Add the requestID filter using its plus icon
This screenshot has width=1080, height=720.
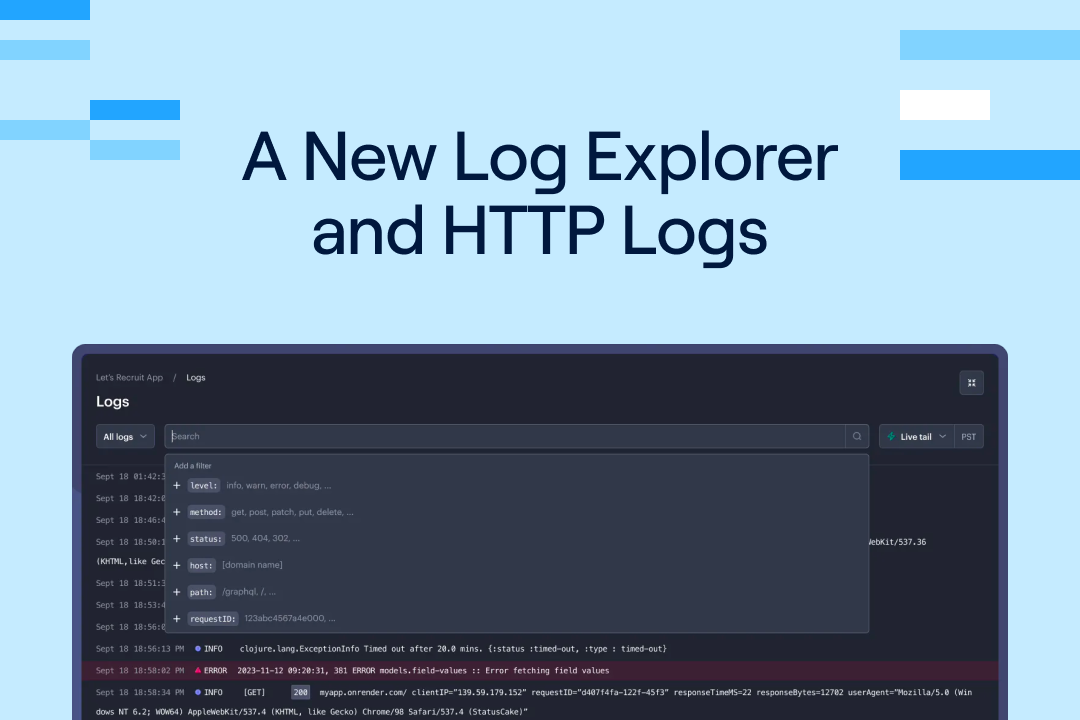coord(176,618)
